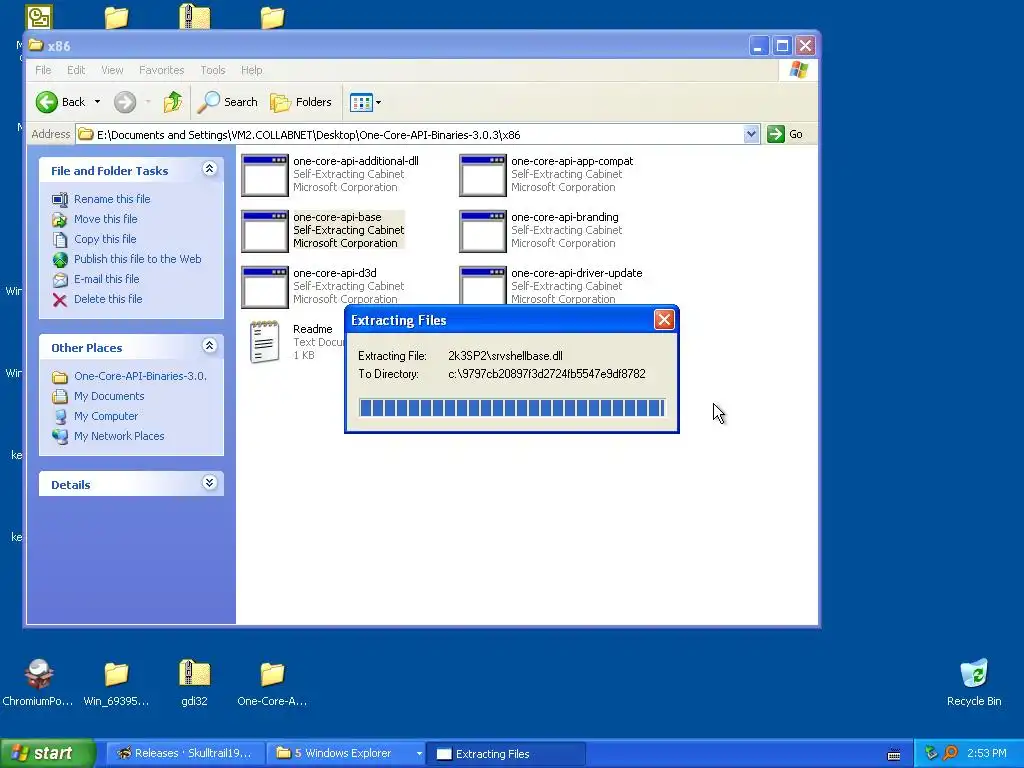1024x768 pixels.
Task: Select one-core-api-driver-update file icon
Action: (483, 285)
